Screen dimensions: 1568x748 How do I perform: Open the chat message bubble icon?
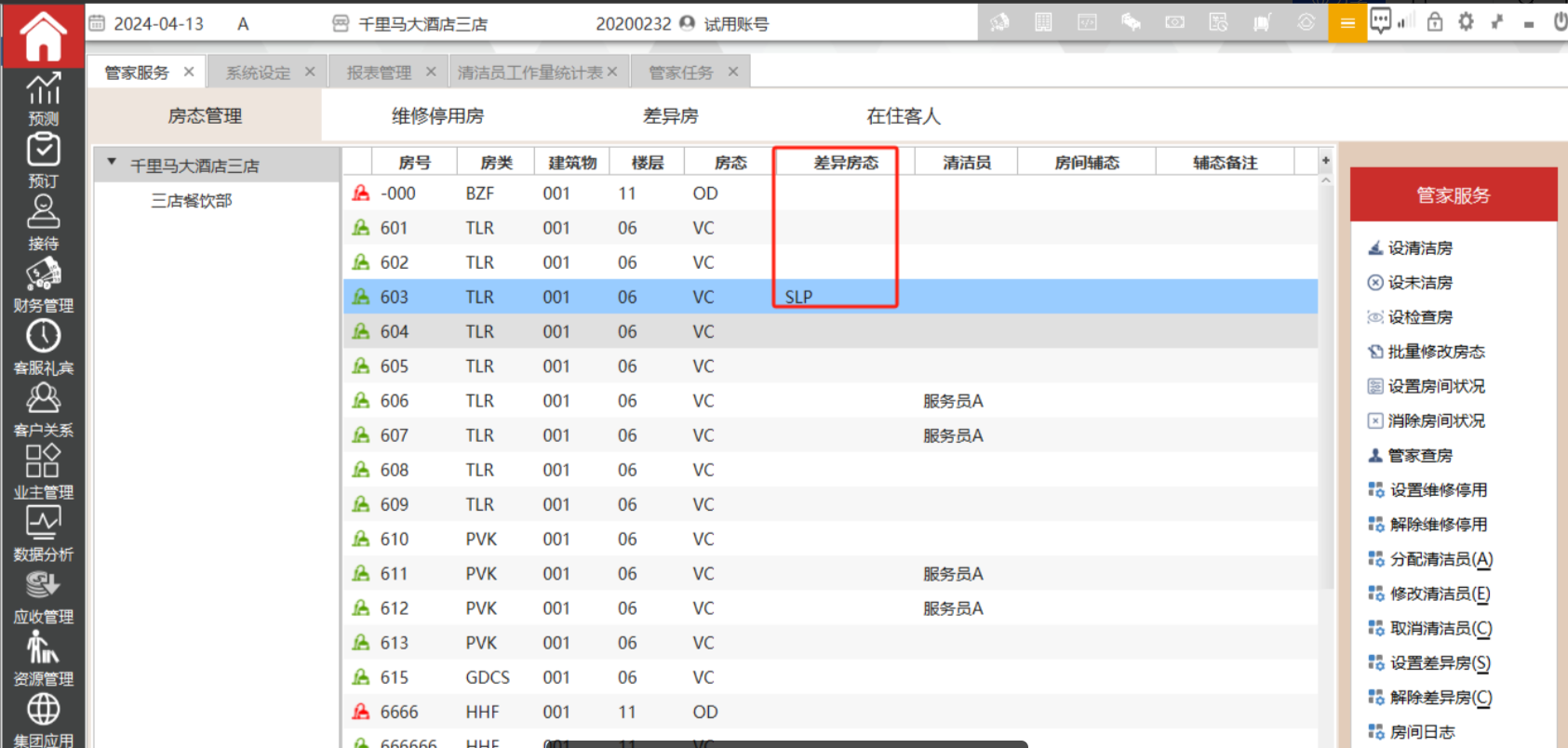click(1380, 20)
